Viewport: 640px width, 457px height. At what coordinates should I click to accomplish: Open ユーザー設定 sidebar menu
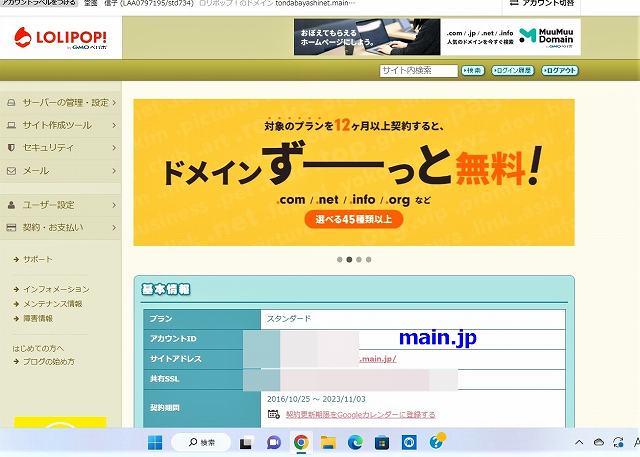click(60, 204)
